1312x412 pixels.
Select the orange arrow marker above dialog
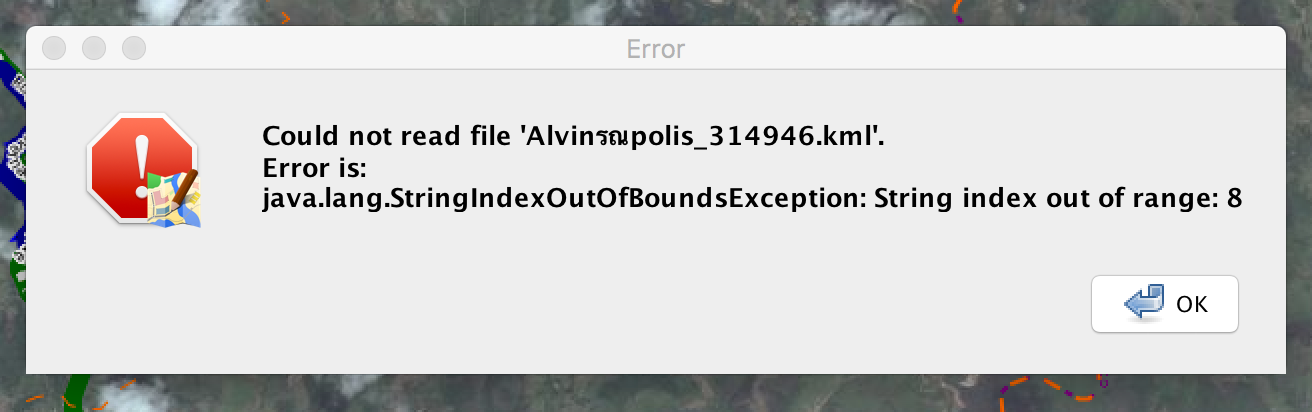tap(285, 17)
